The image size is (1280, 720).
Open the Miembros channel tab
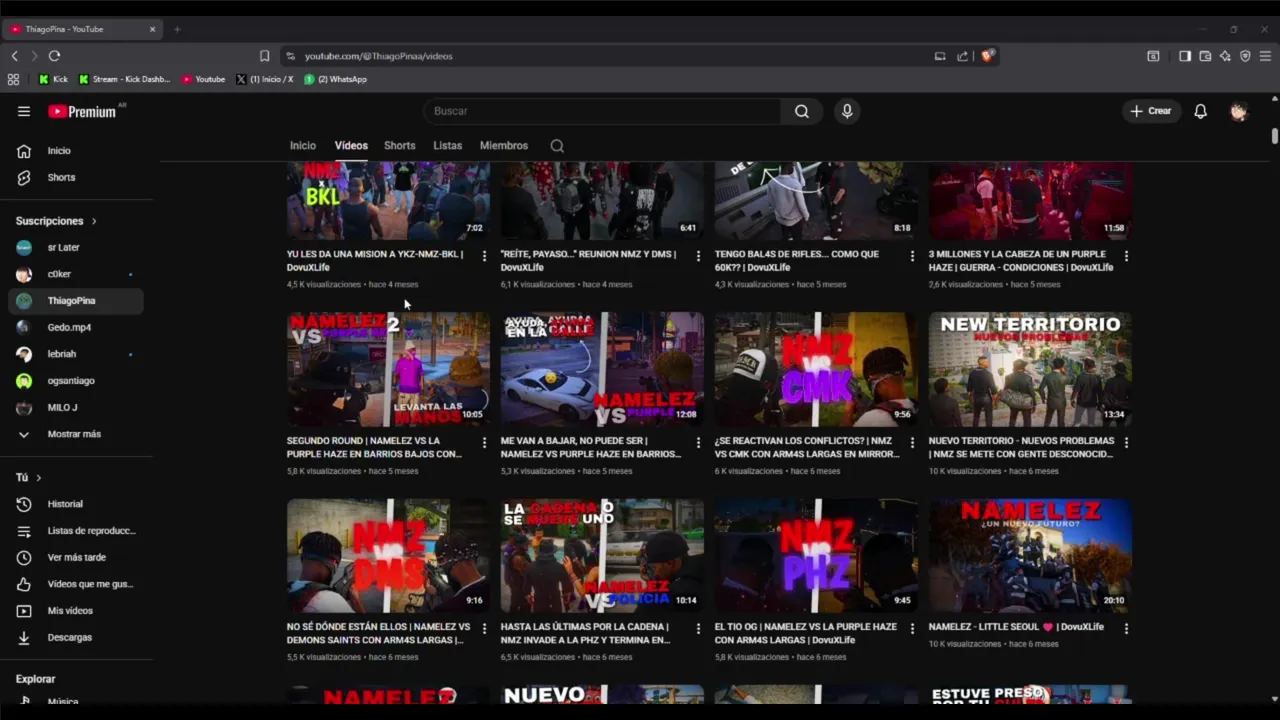click(x=503, y=146)
